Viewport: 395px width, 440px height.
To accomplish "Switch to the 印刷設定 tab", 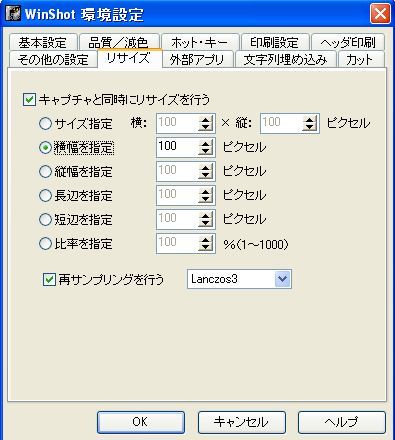I will 275,42.
